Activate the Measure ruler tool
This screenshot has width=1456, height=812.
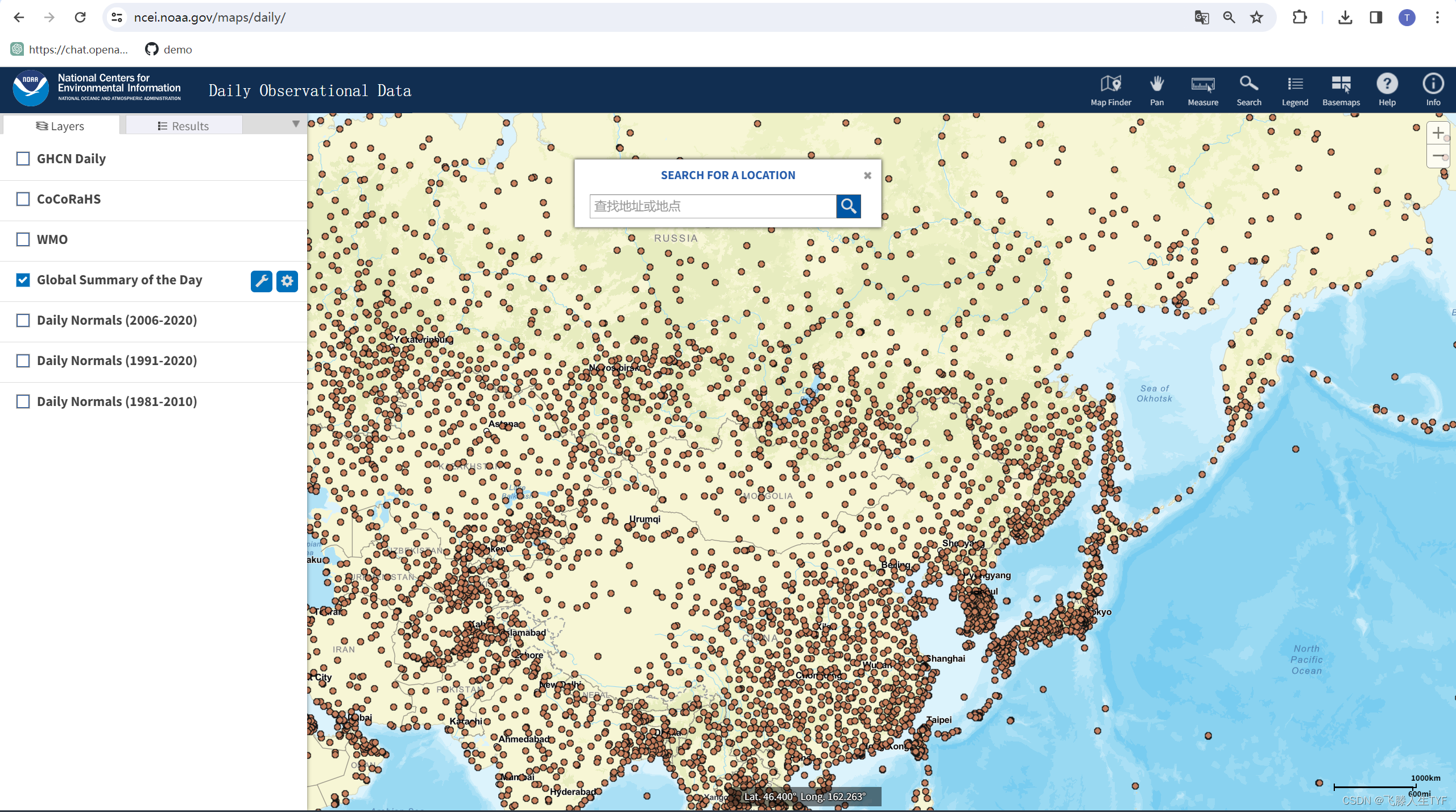[1203, 90]
